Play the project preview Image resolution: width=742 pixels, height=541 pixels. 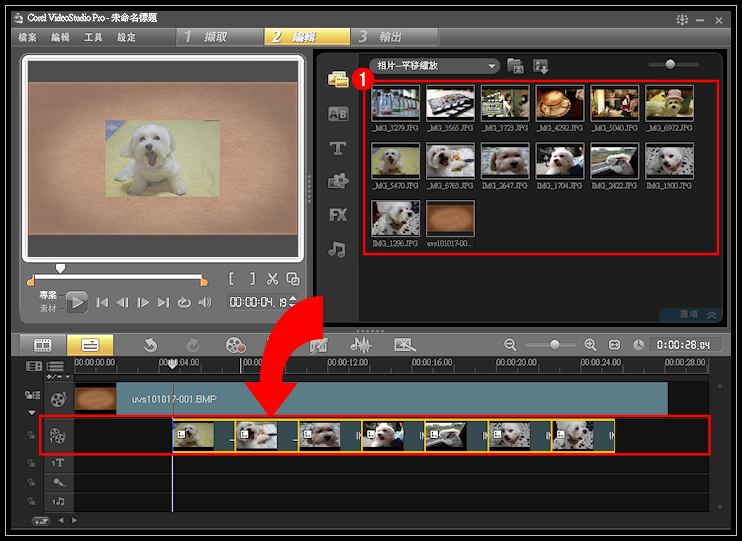(77, 302)
